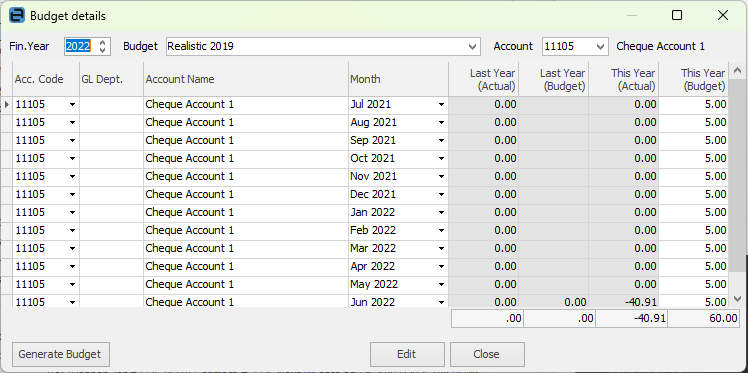The image size is (748, 373).
Task: Maximize the Budget details window
Action: [676, 16]
